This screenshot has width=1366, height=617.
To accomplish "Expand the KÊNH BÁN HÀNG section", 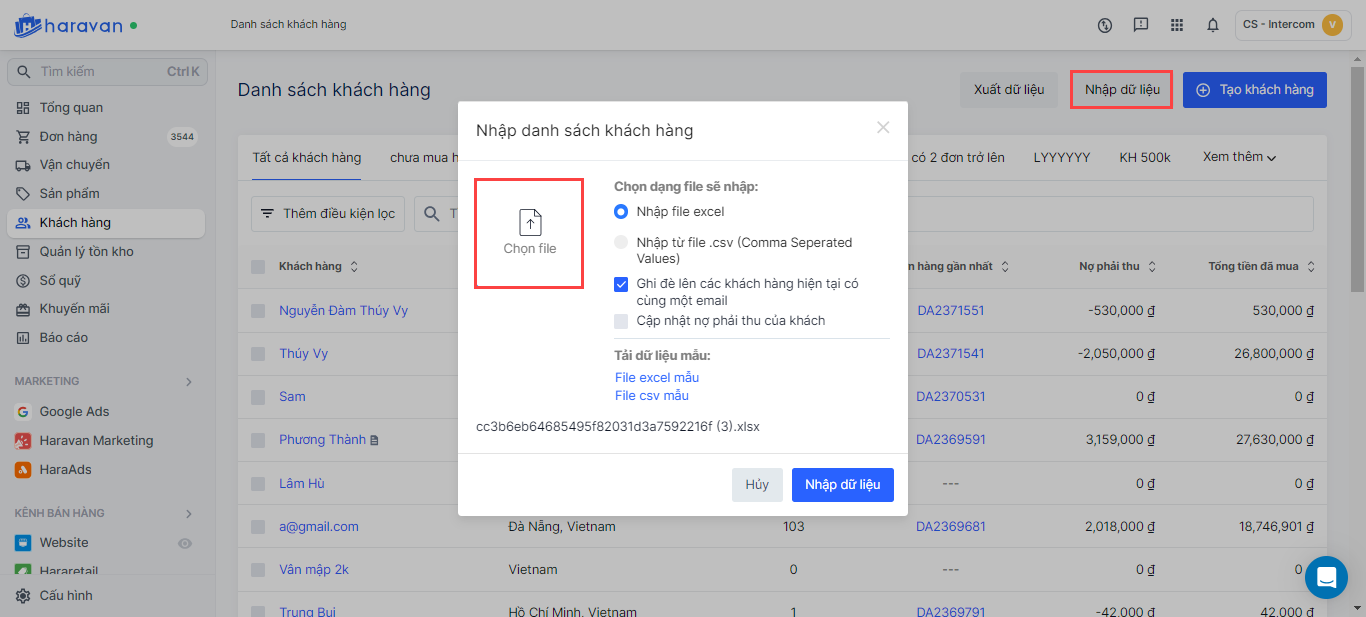I will 189,514.
